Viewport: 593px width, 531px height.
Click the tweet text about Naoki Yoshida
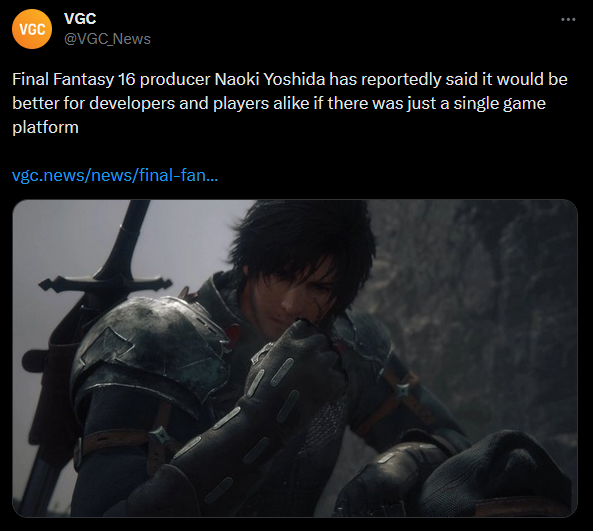pos(290,103)
